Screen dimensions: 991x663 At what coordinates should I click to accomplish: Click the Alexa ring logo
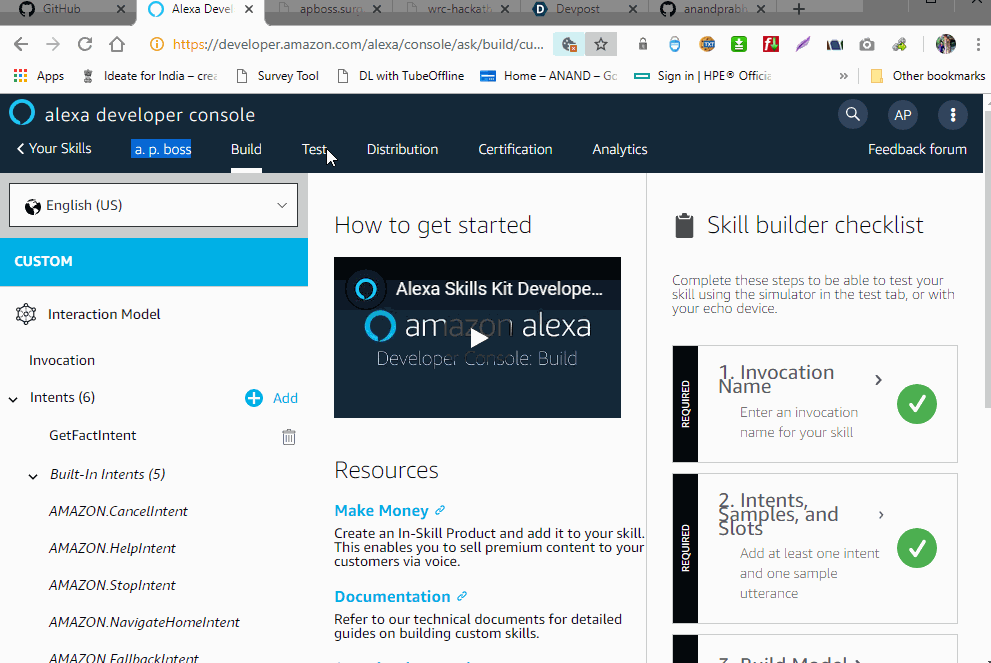(x=22, y=113)
